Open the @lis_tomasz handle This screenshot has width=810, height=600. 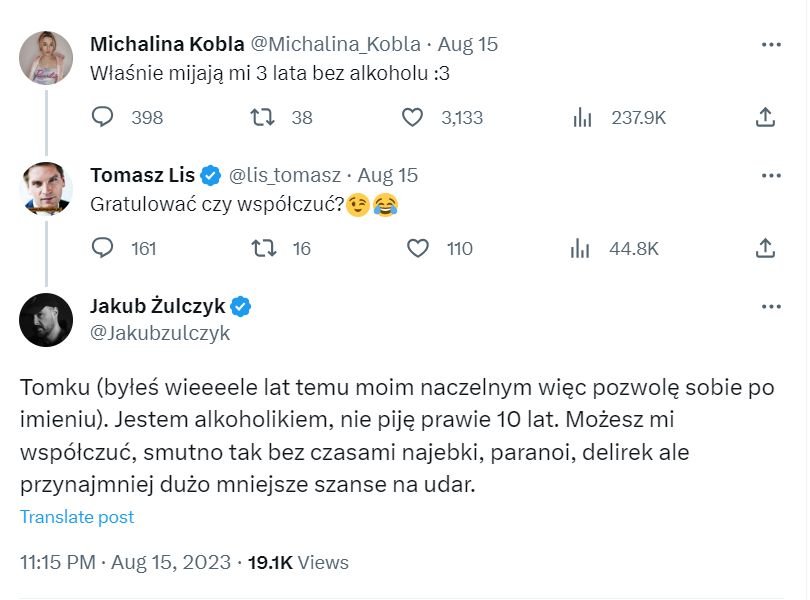point(285,175)
